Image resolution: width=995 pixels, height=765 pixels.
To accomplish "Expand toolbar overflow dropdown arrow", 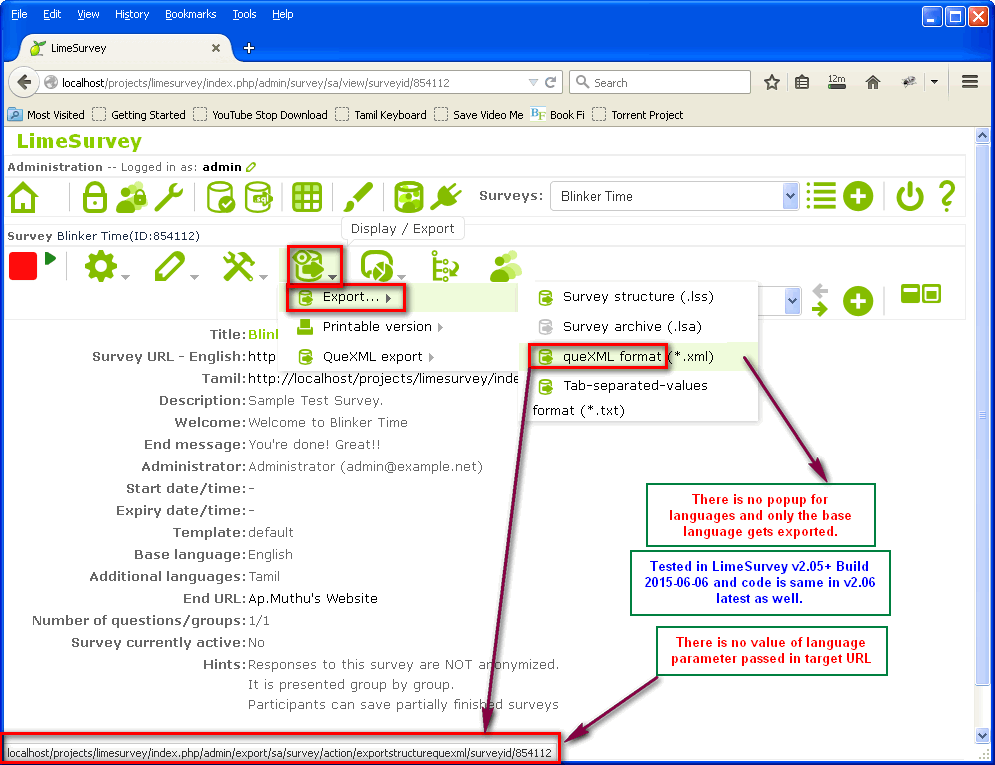I will [934, 82].
